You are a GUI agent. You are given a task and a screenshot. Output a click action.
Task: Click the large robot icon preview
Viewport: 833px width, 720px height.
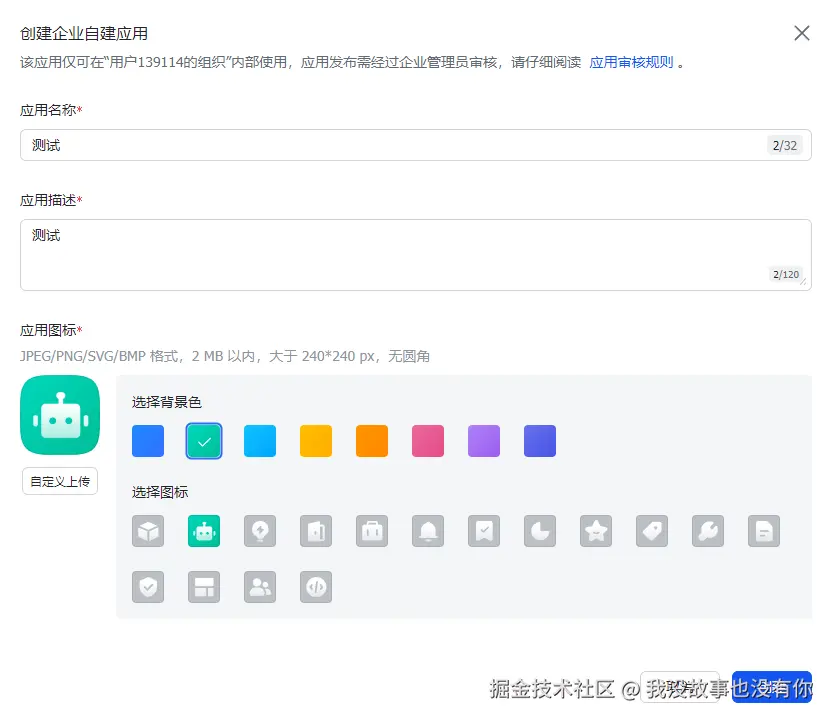click(x=60, y=415)
